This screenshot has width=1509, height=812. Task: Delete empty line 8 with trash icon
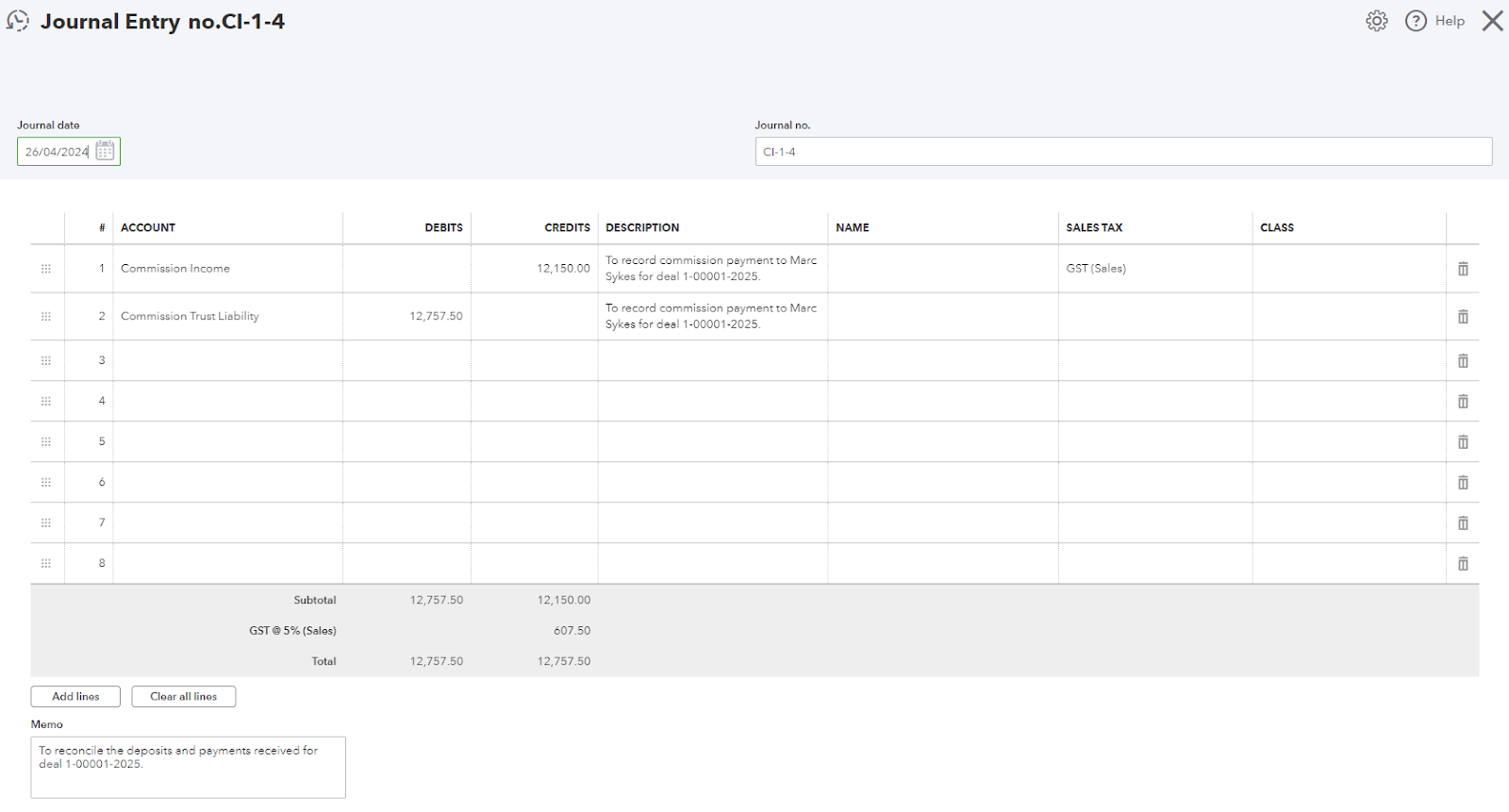(1463, 564)
